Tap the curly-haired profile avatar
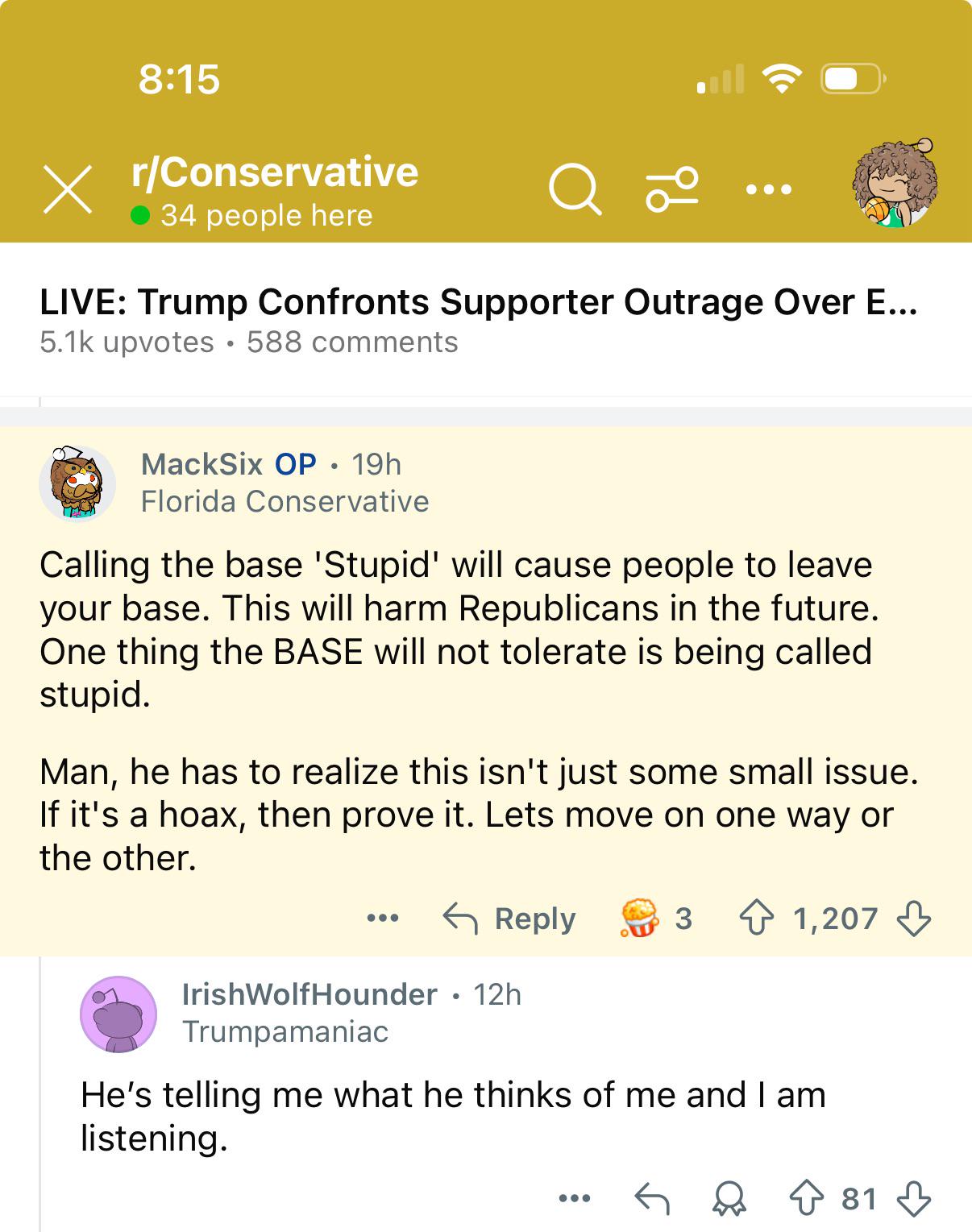 coord(895,185)
